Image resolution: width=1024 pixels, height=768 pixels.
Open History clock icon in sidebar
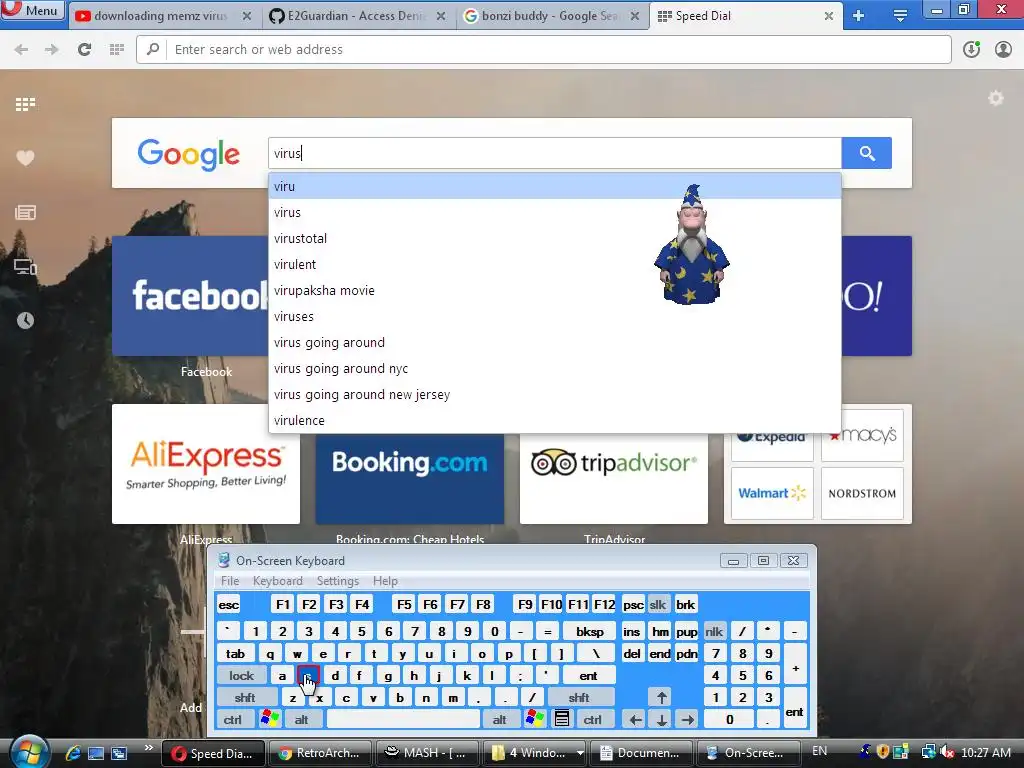[25, 320]
